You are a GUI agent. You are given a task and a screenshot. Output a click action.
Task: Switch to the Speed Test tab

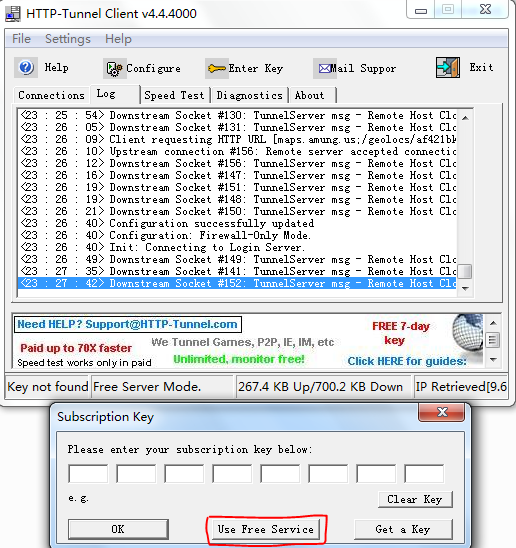pyautogui.click(x=174, y=95)
